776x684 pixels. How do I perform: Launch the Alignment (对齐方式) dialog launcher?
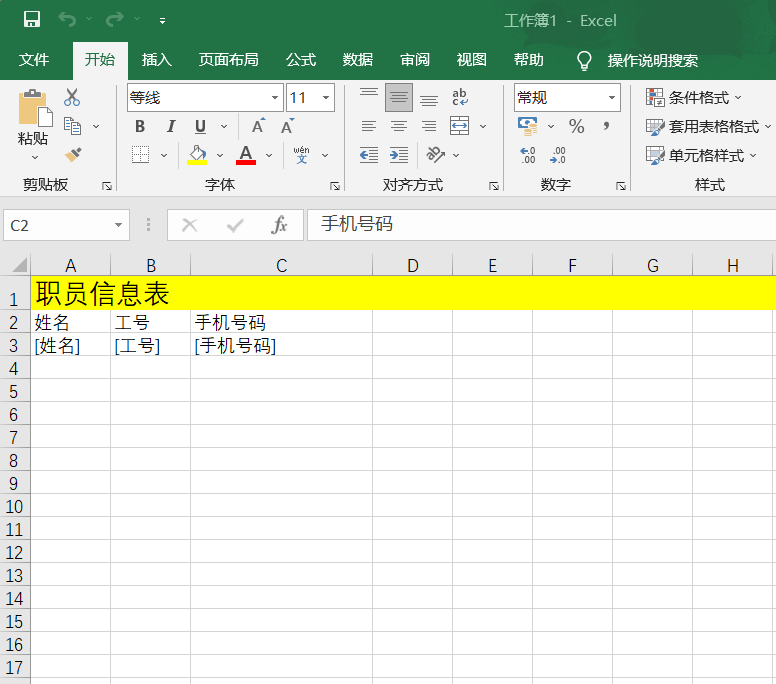click(493, 186)
